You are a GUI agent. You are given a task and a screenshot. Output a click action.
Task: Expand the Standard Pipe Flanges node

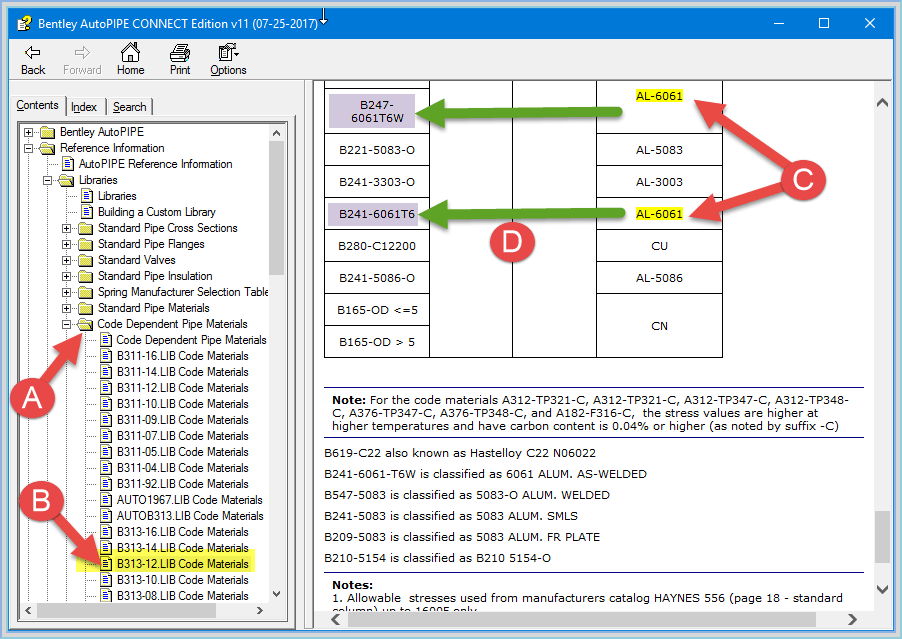67,244
